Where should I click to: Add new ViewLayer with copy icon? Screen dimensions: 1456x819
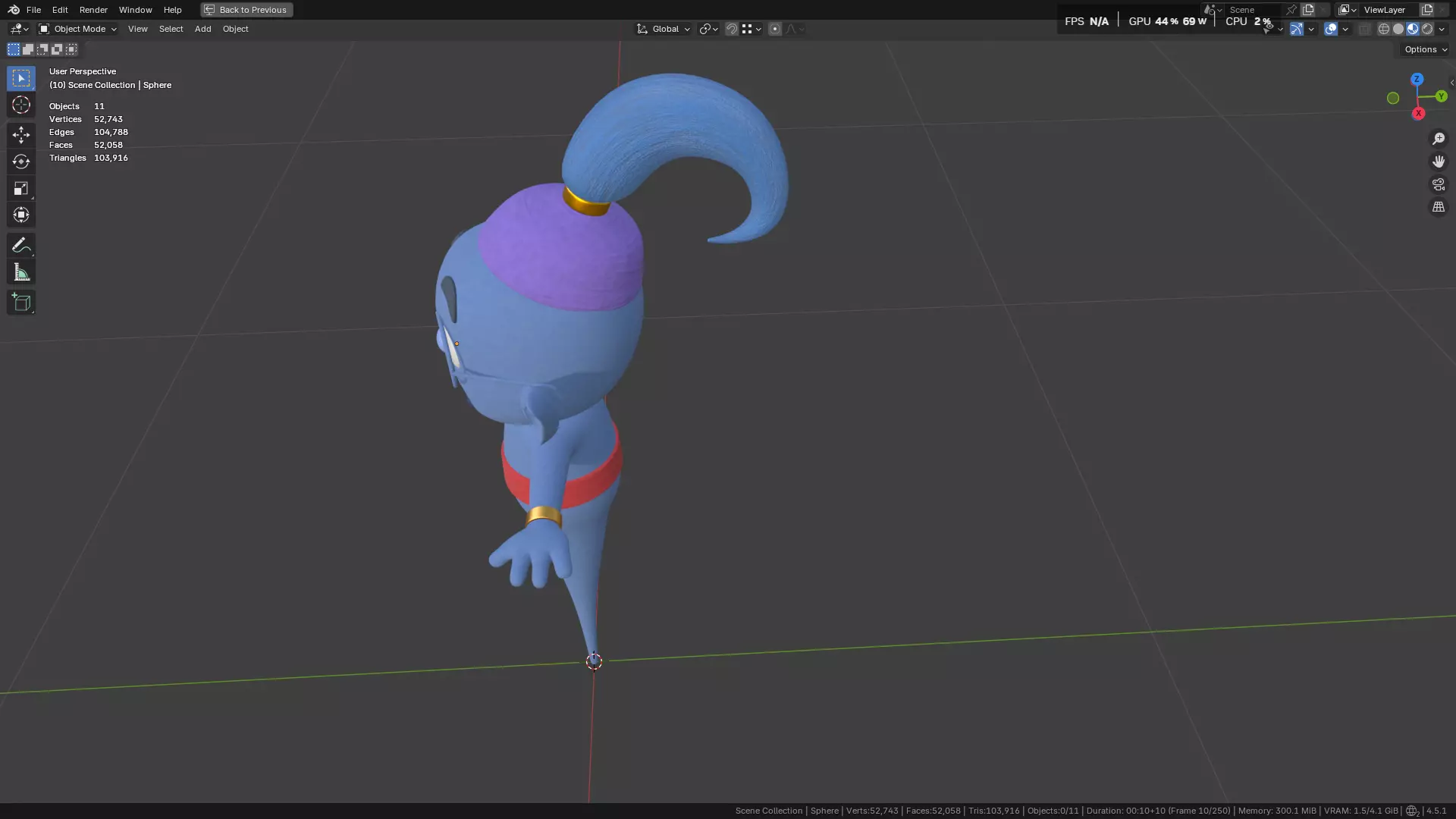tap(1427, 10)
